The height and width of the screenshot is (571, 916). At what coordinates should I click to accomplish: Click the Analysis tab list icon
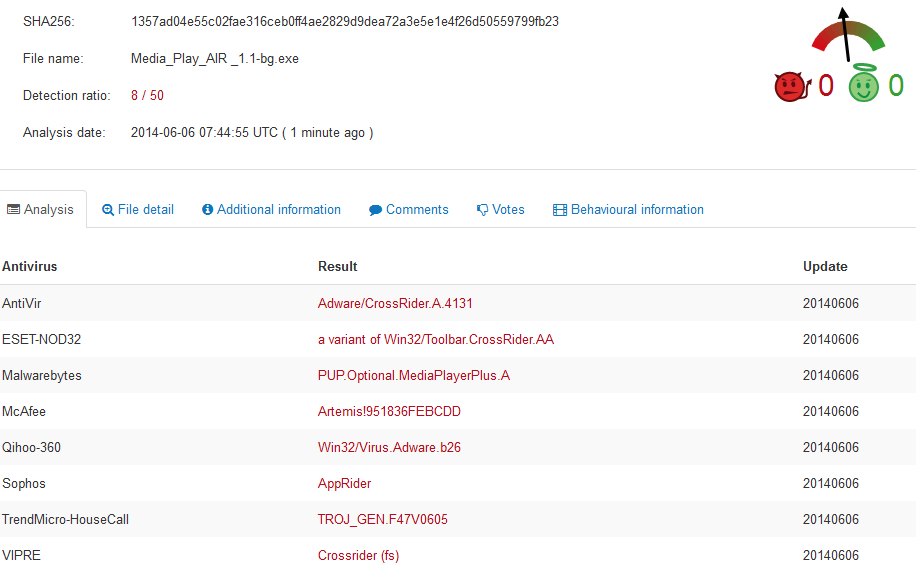(x=13, y=209)
